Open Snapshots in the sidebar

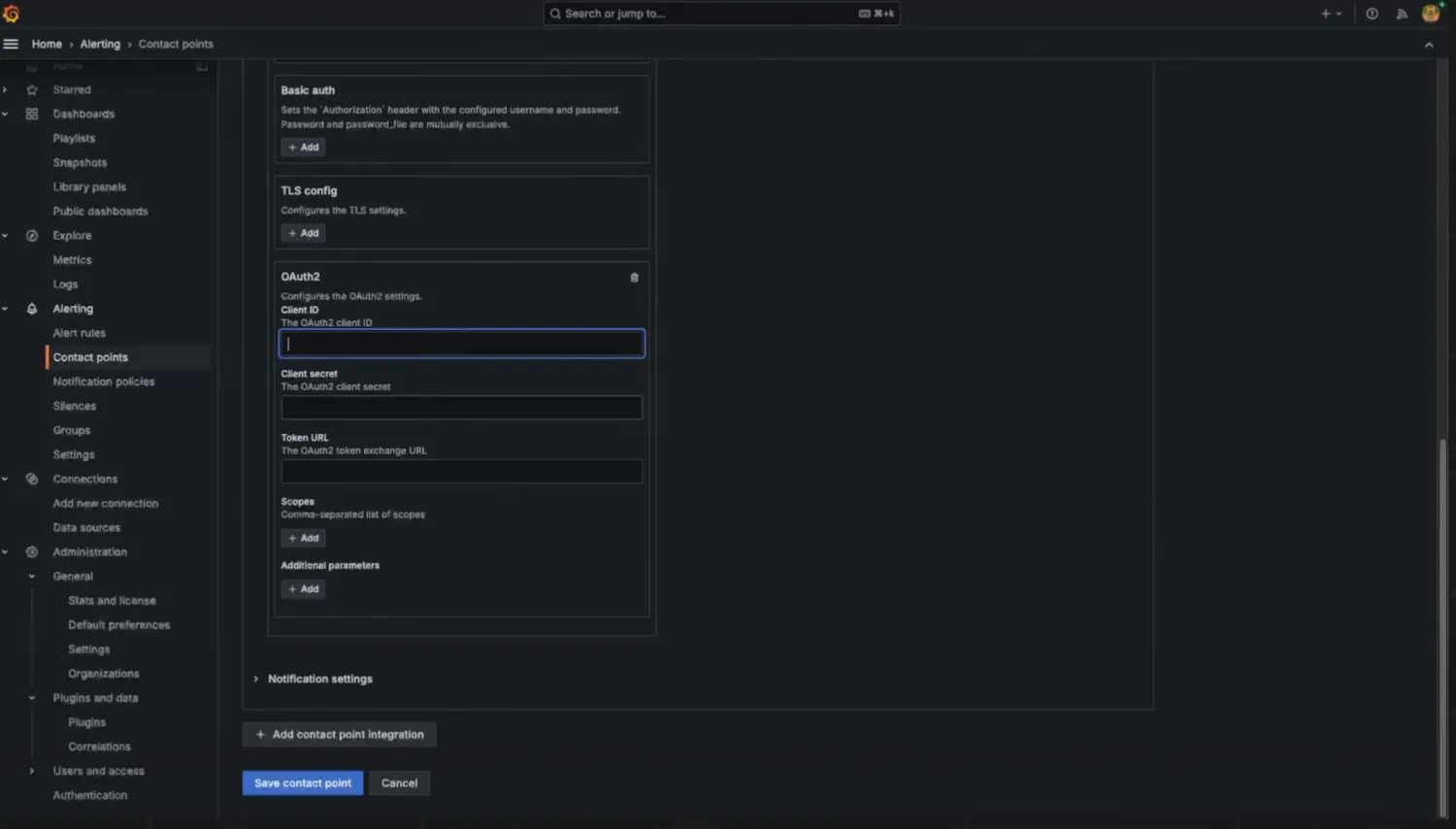[80, 162]
